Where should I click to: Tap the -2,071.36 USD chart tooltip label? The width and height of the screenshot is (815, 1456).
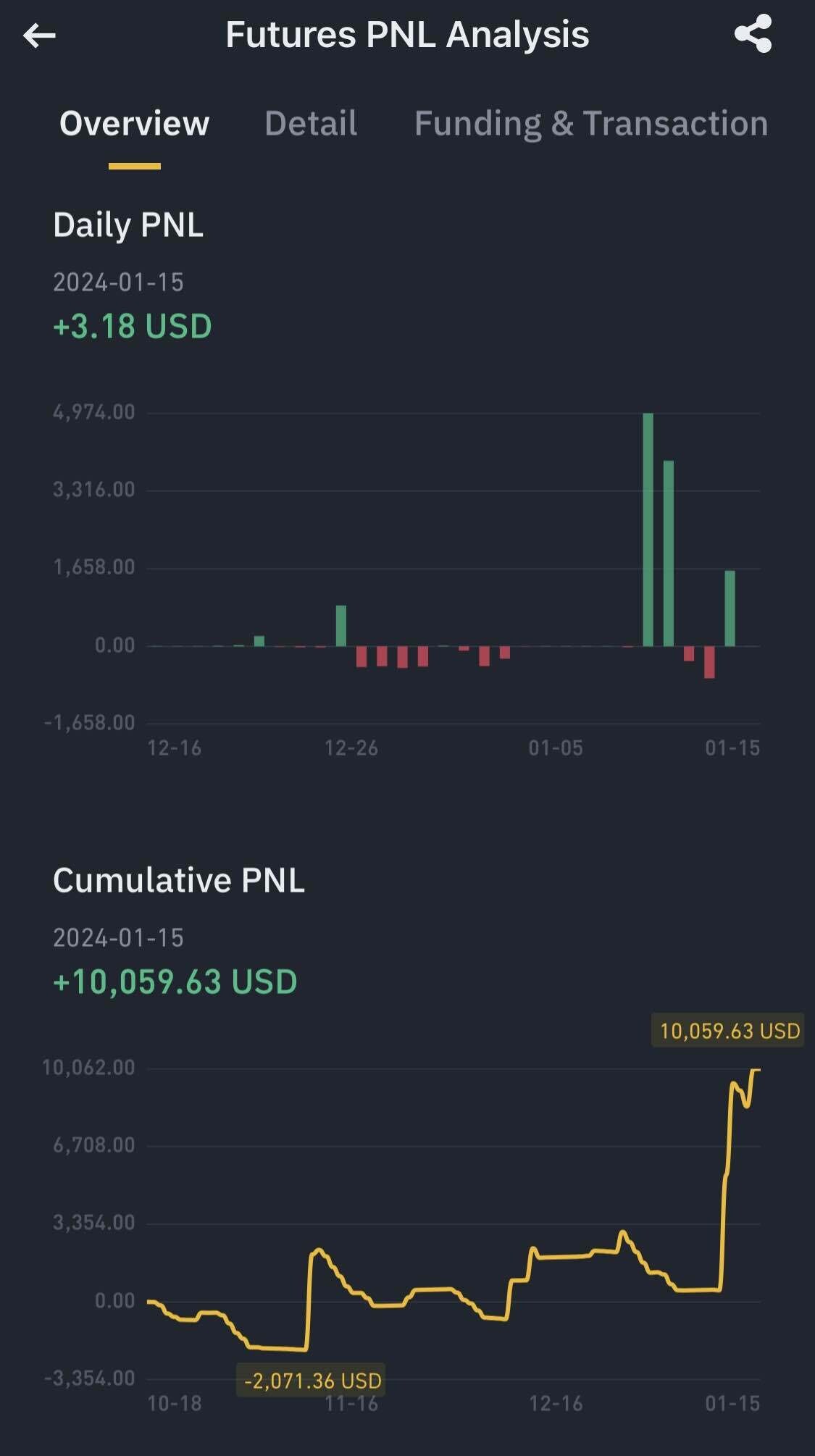312,1380
